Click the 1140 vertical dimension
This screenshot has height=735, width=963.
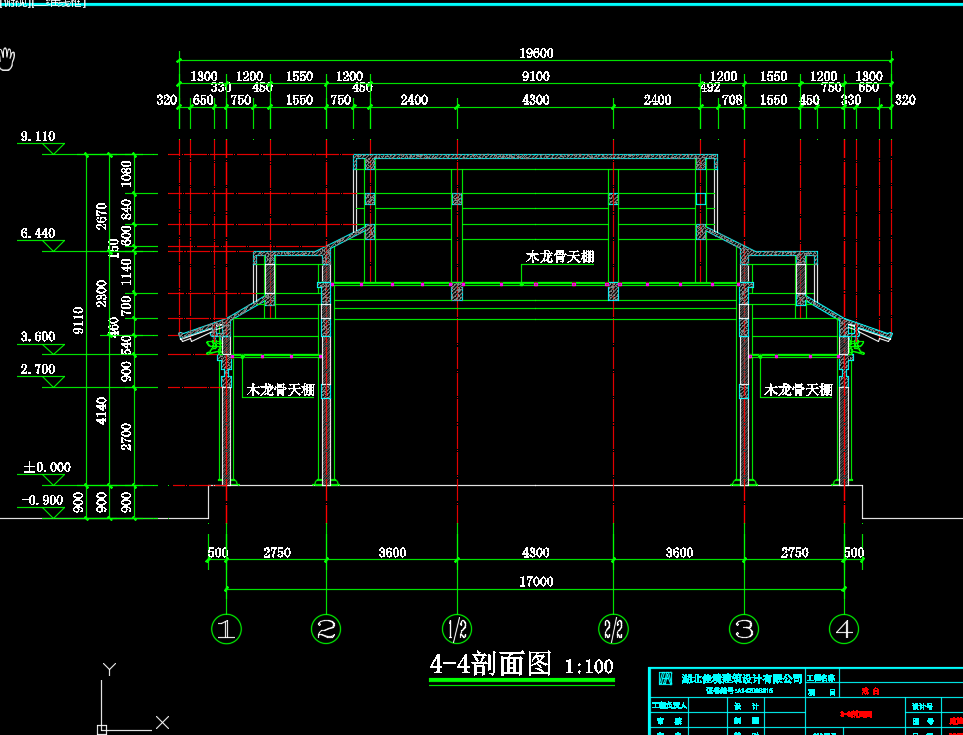(127, 271)
